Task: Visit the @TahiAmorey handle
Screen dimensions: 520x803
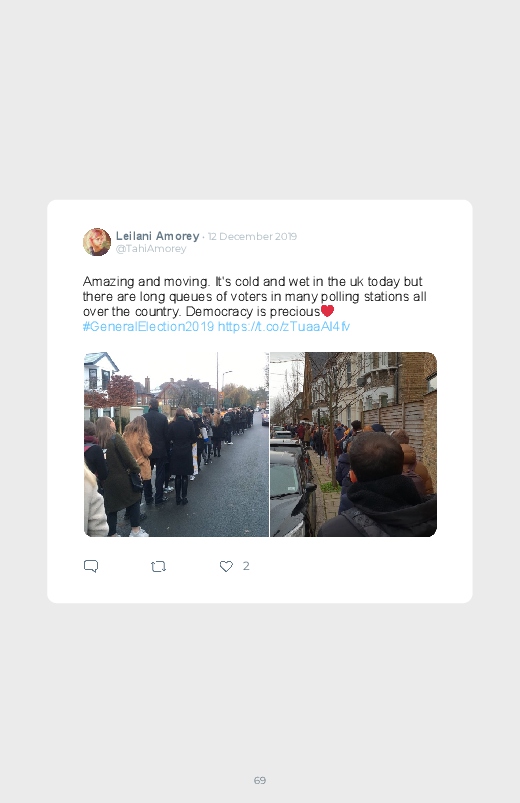Action: (x=151, y=248)
